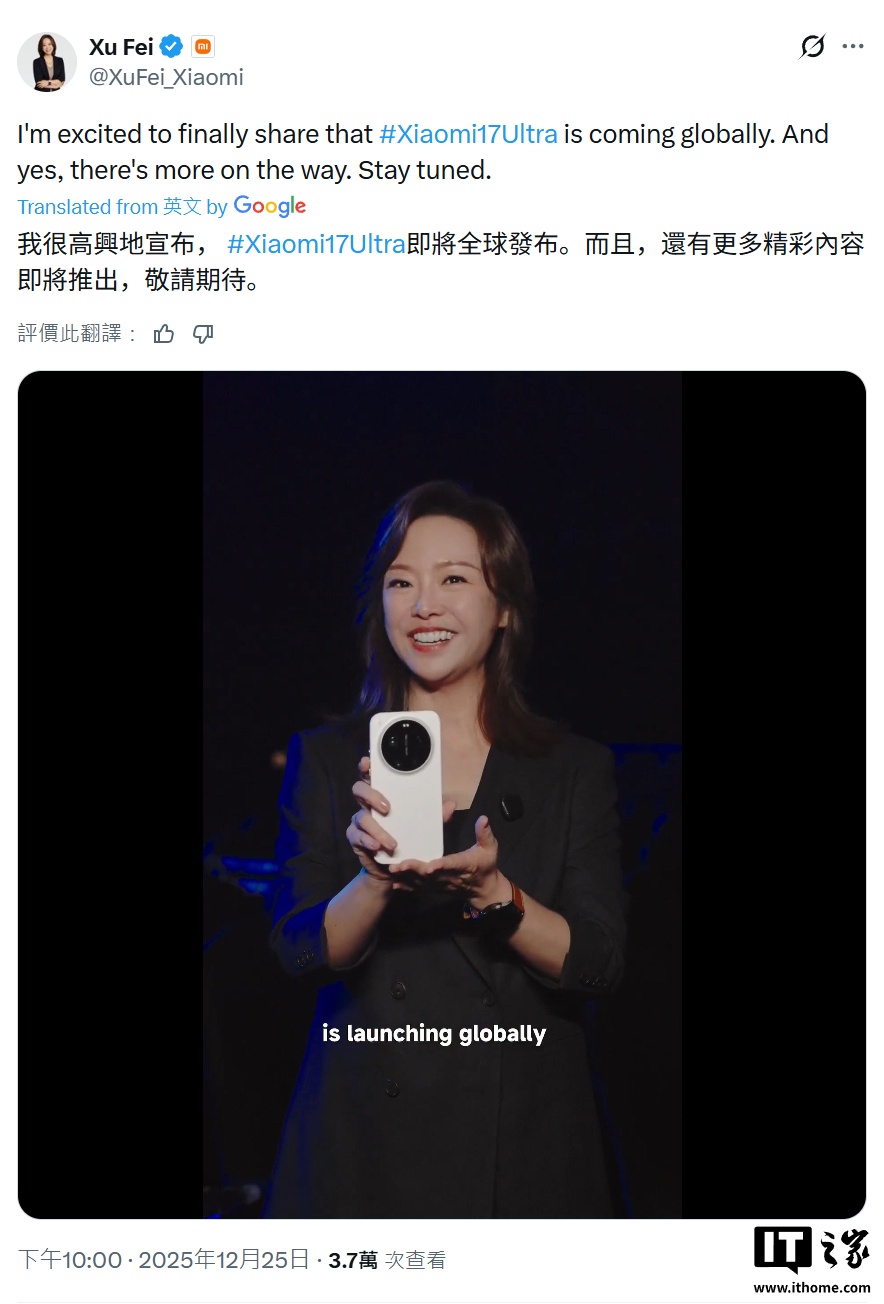Click the #Xiaomi17Ultra hashtag in Chinese translation
884x1304 pixels.
tap(317, 244)
